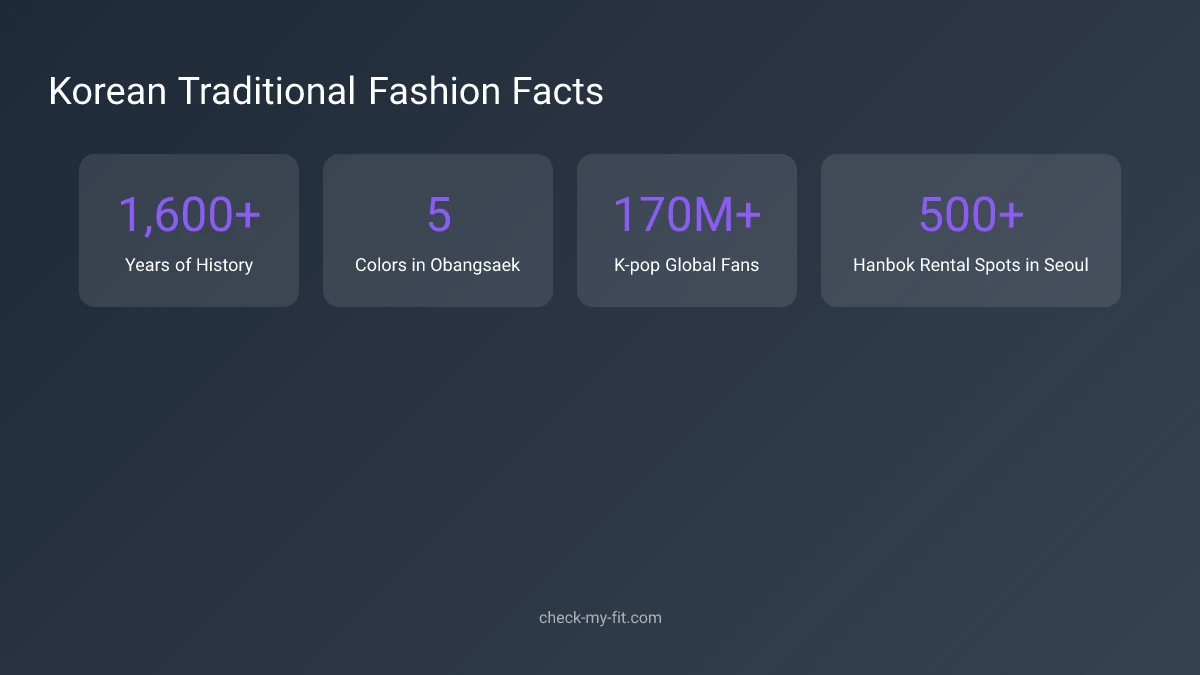
Task: Click the 170M+ K-pop fans number
Action: (x=687, y=213)
